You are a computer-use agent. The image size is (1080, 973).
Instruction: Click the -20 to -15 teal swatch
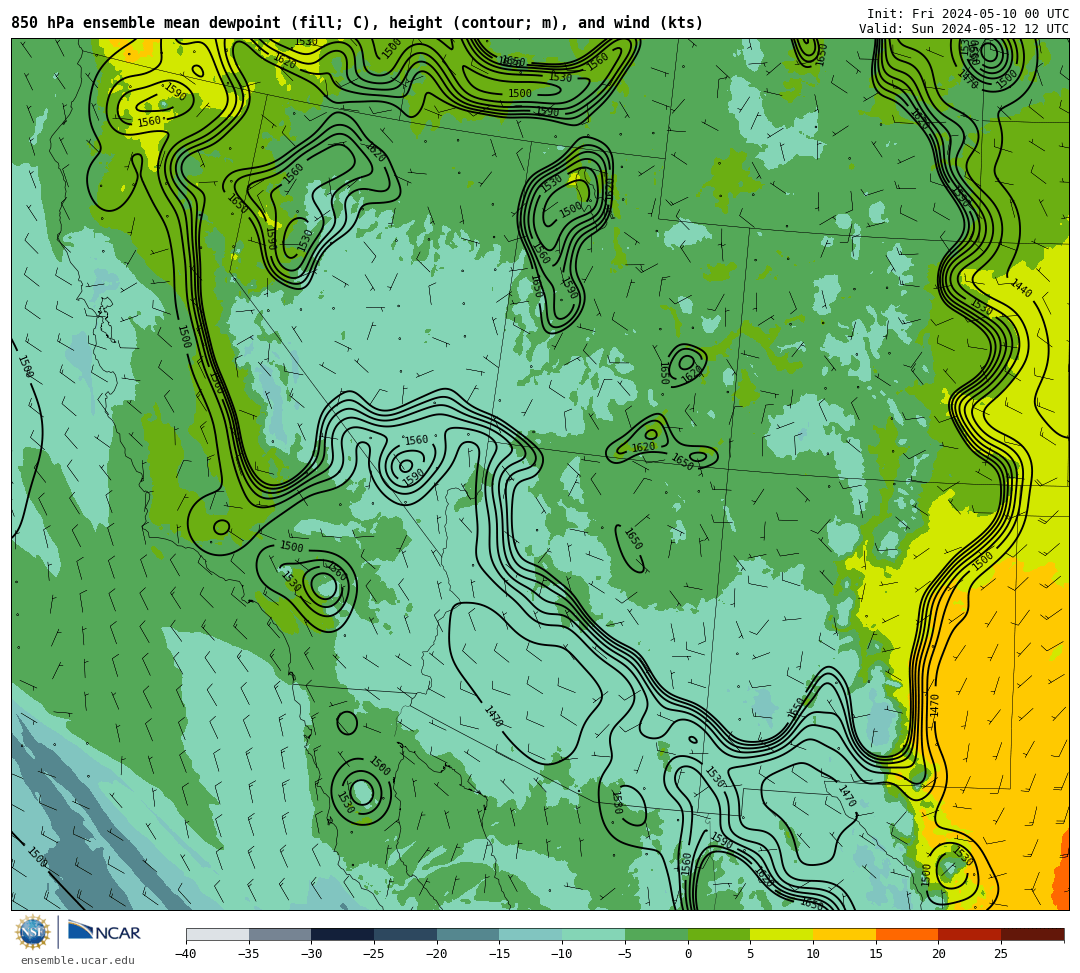click(x=468, y=934)
